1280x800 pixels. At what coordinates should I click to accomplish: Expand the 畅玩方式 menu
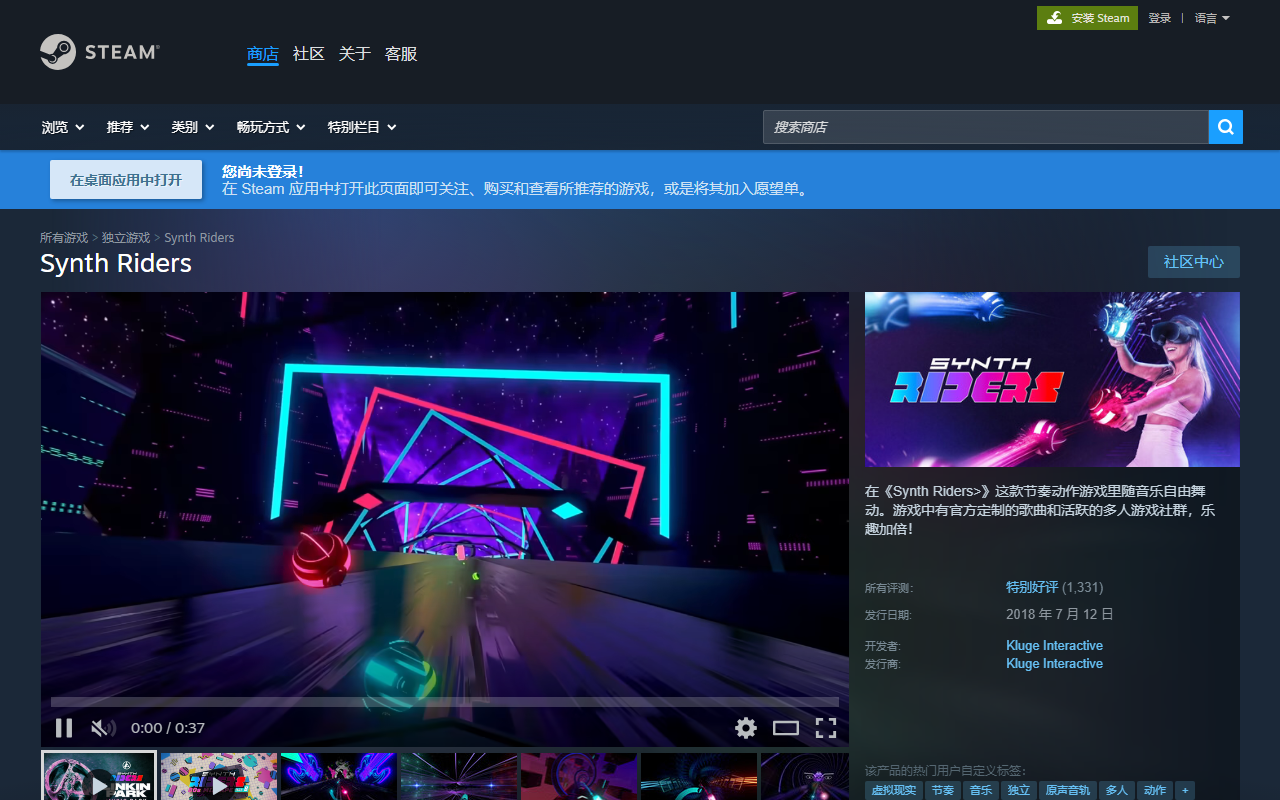271,127
